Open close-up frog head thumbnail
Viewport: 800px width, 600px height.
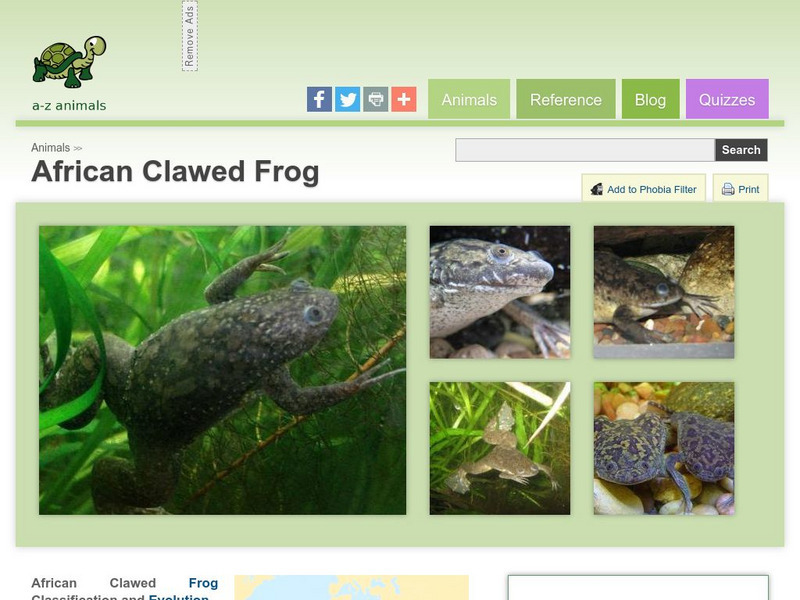click(x=500, y=292)
